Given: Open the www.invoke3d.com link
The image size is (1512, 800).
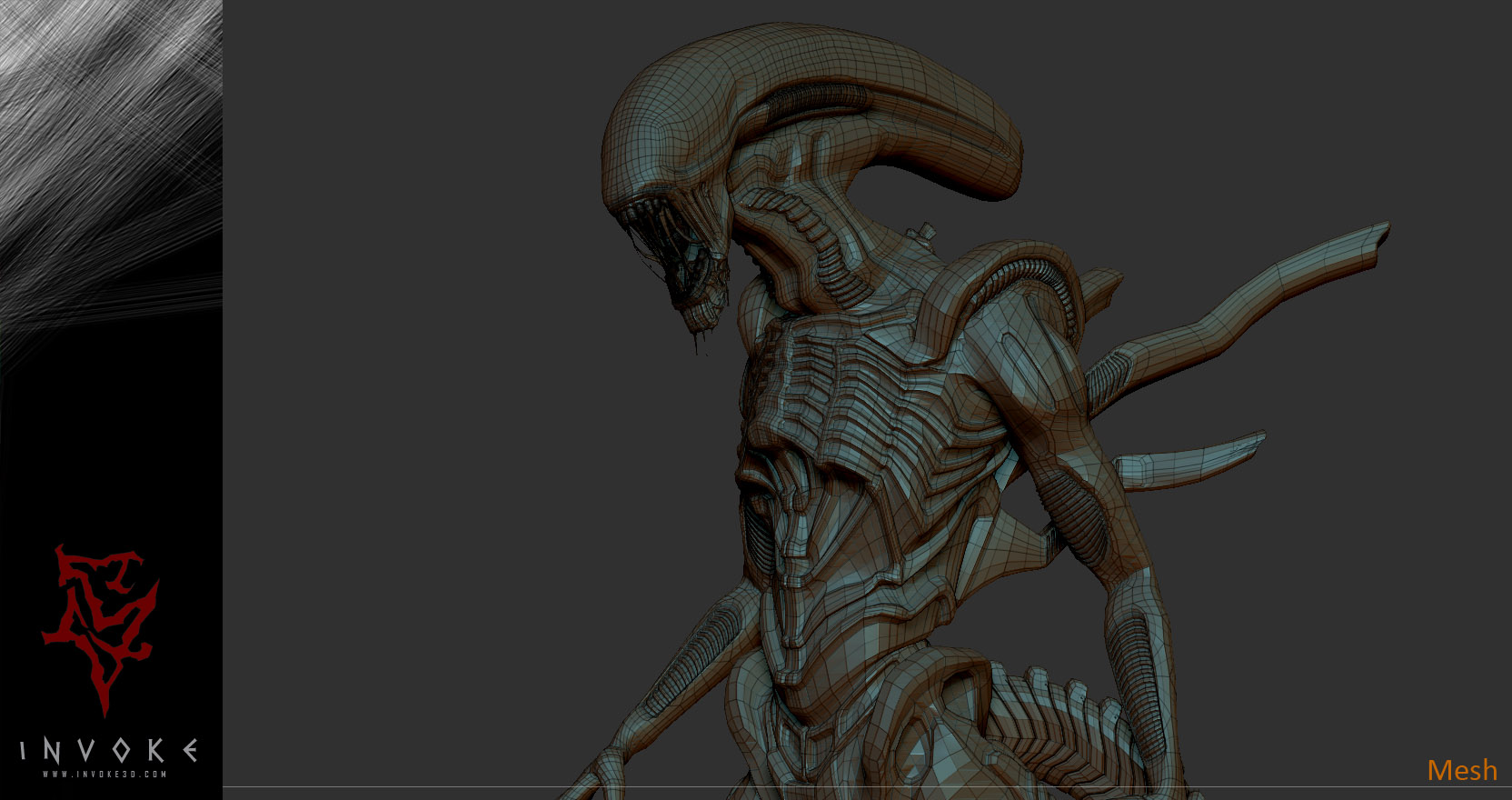Looking at the screenshot, I should pyautogui.click(x=105, y=775).
